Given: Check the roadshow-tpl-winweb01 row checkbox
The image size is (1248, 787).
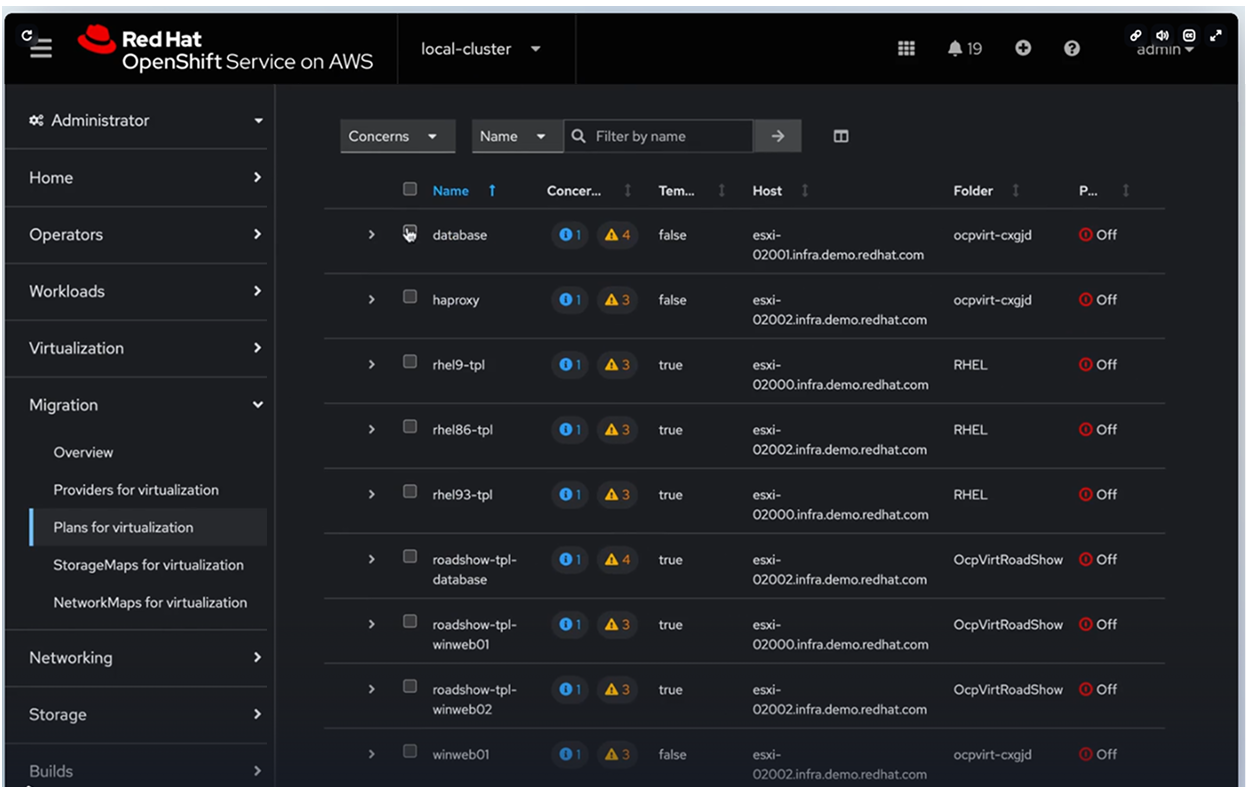Looking at the screenshot, I should tap(410, 622).
